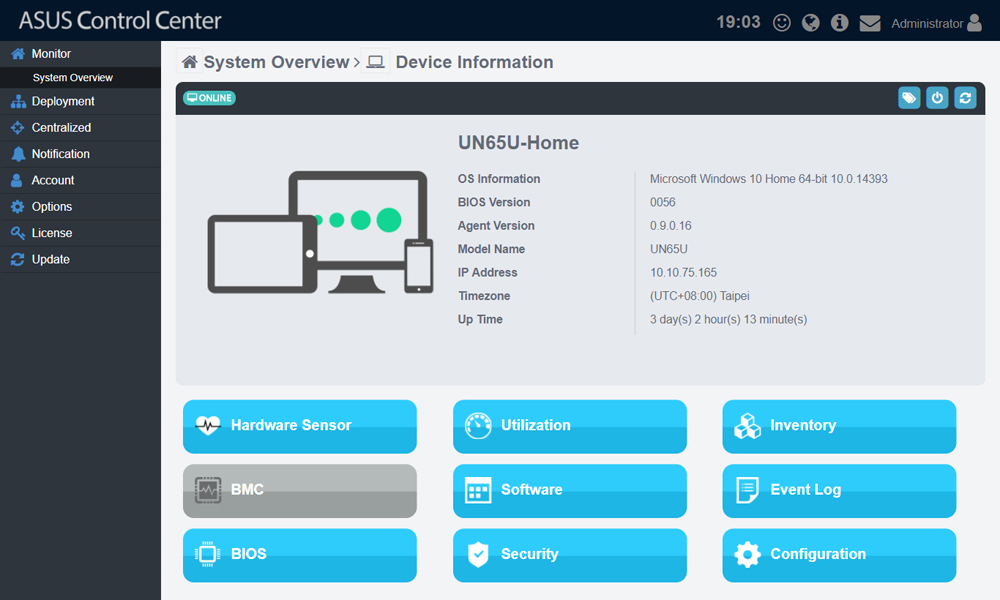Click the IP Address 10.10.75.165 link
The width and height of the screenshot is (1000, 600).
(686, 272)
